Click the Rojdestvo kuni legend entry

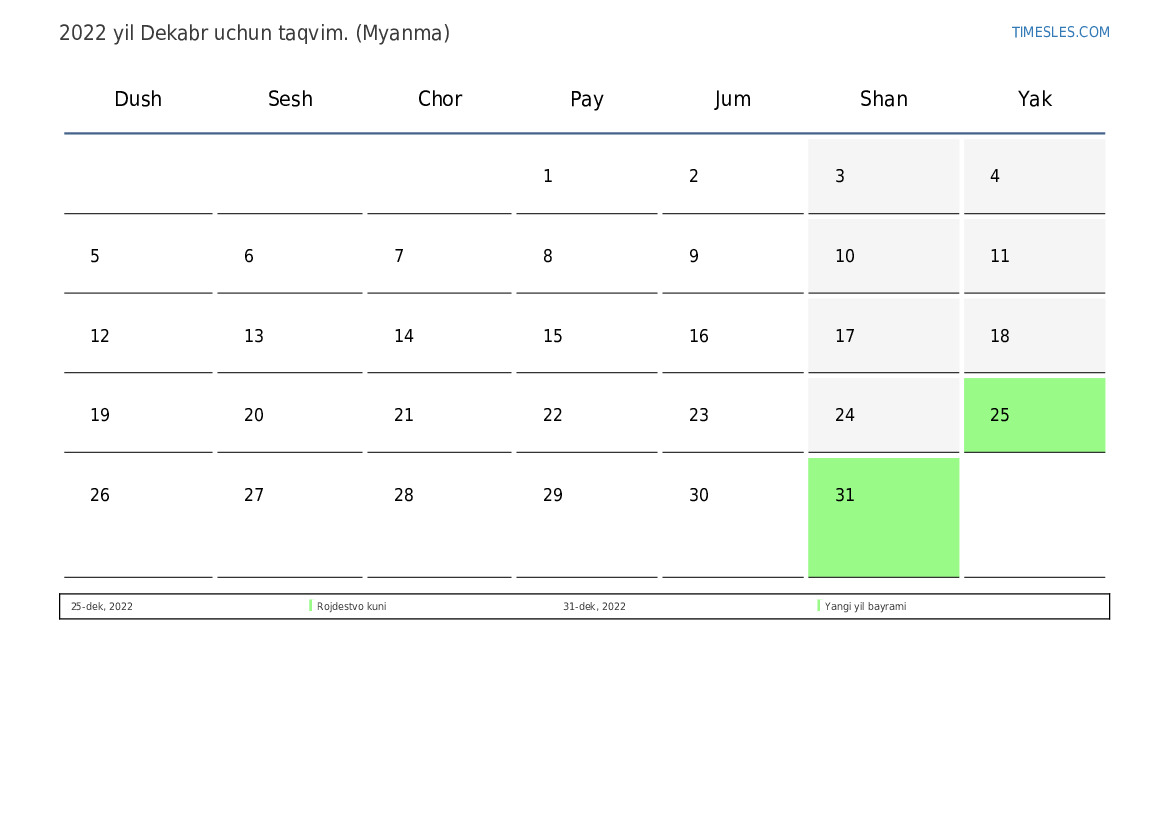pos(351,607)
